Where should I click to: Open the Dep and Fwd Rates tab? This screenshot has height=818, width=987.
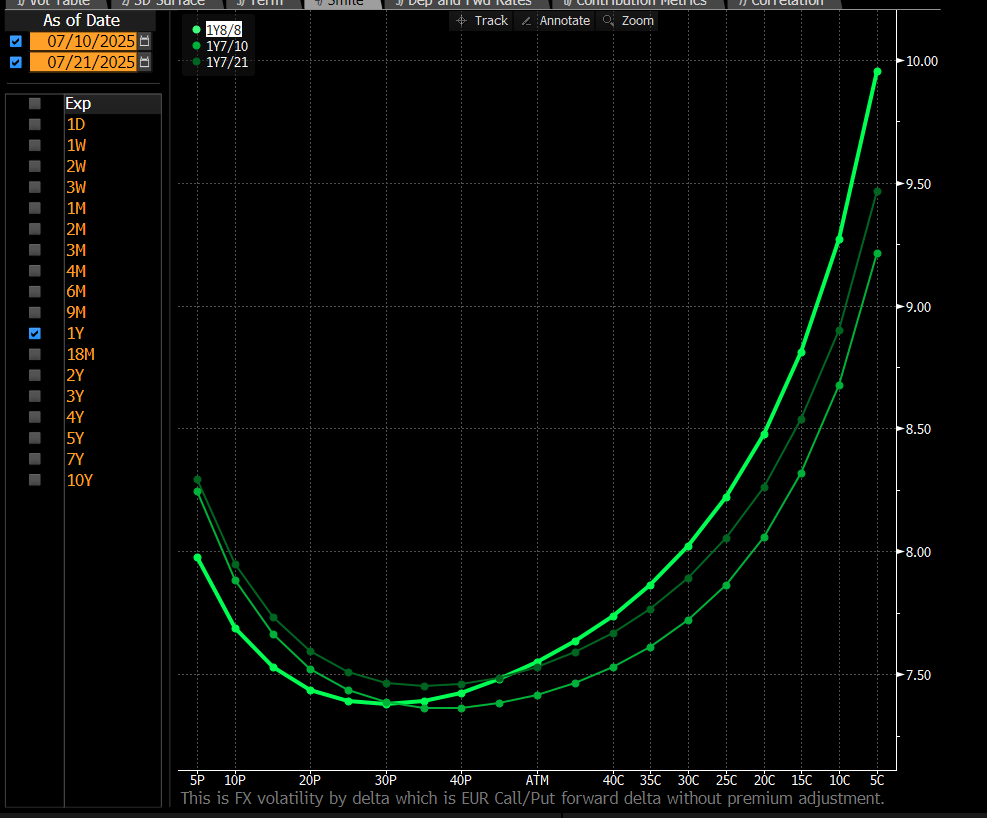(x=464, y=3)
